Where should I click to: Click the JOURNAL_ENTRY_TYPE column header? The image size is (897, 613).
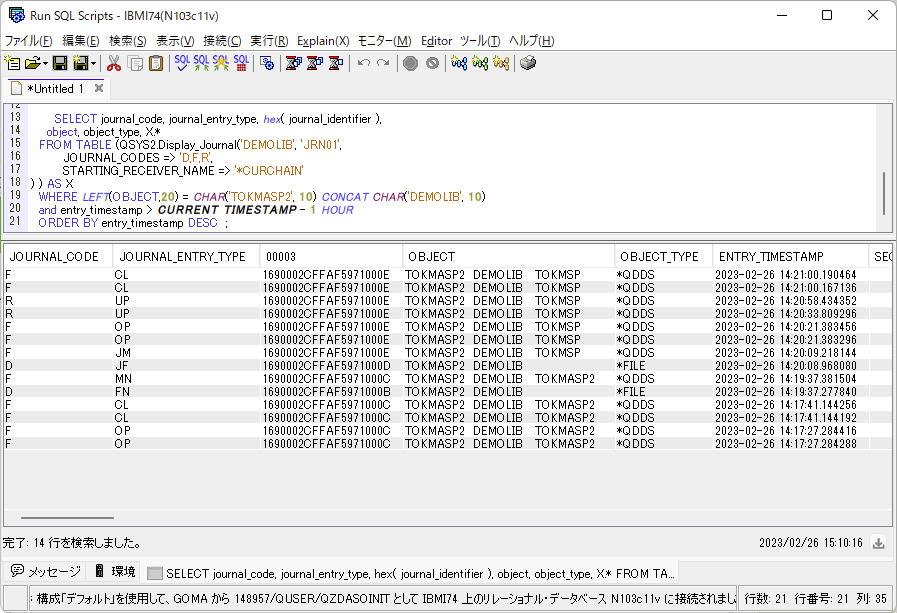186,257
